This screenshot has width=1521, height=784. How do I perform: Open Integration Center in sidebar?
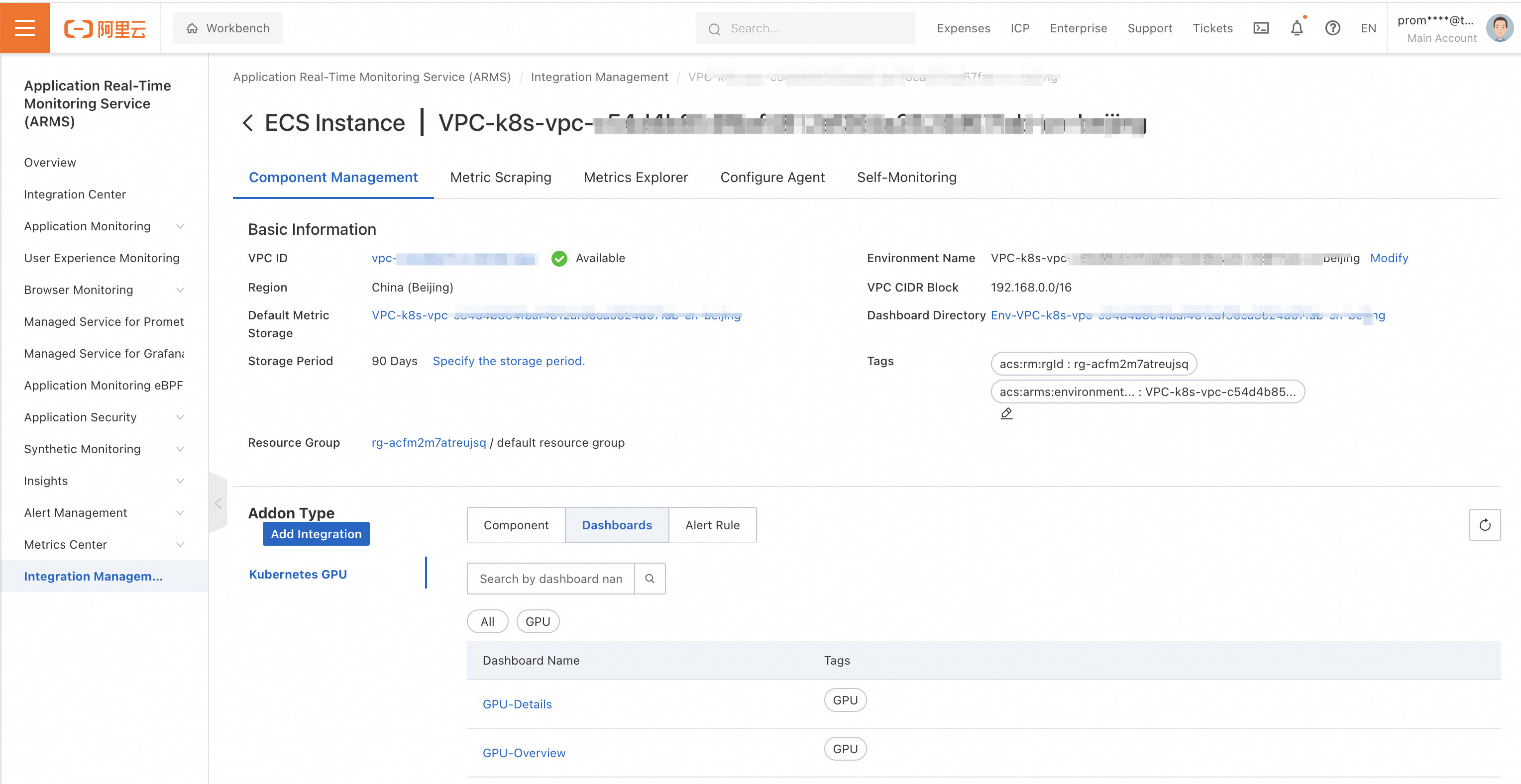[75, 194]
